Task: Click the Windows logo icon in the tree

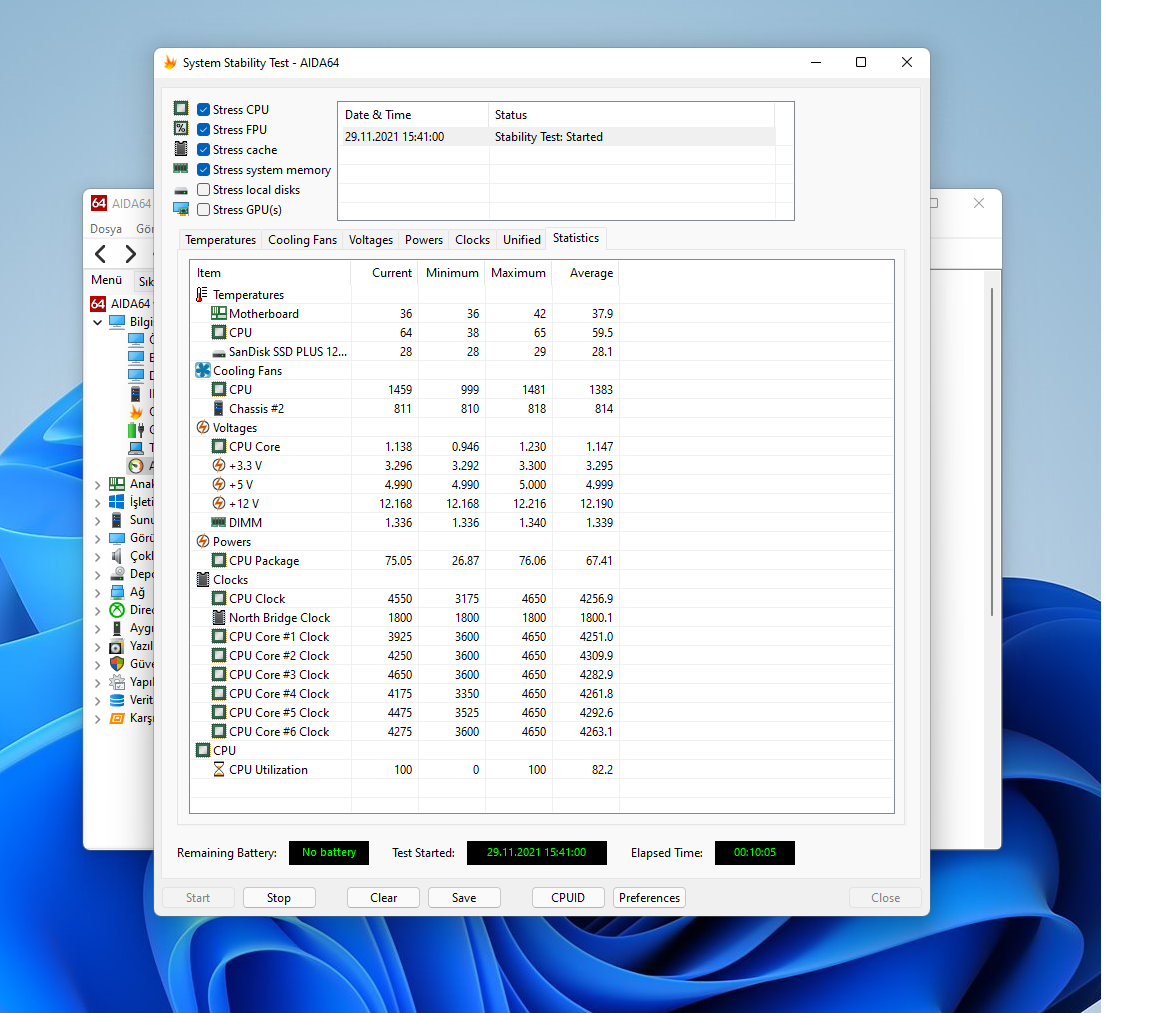Action: [x=117, y=502]
